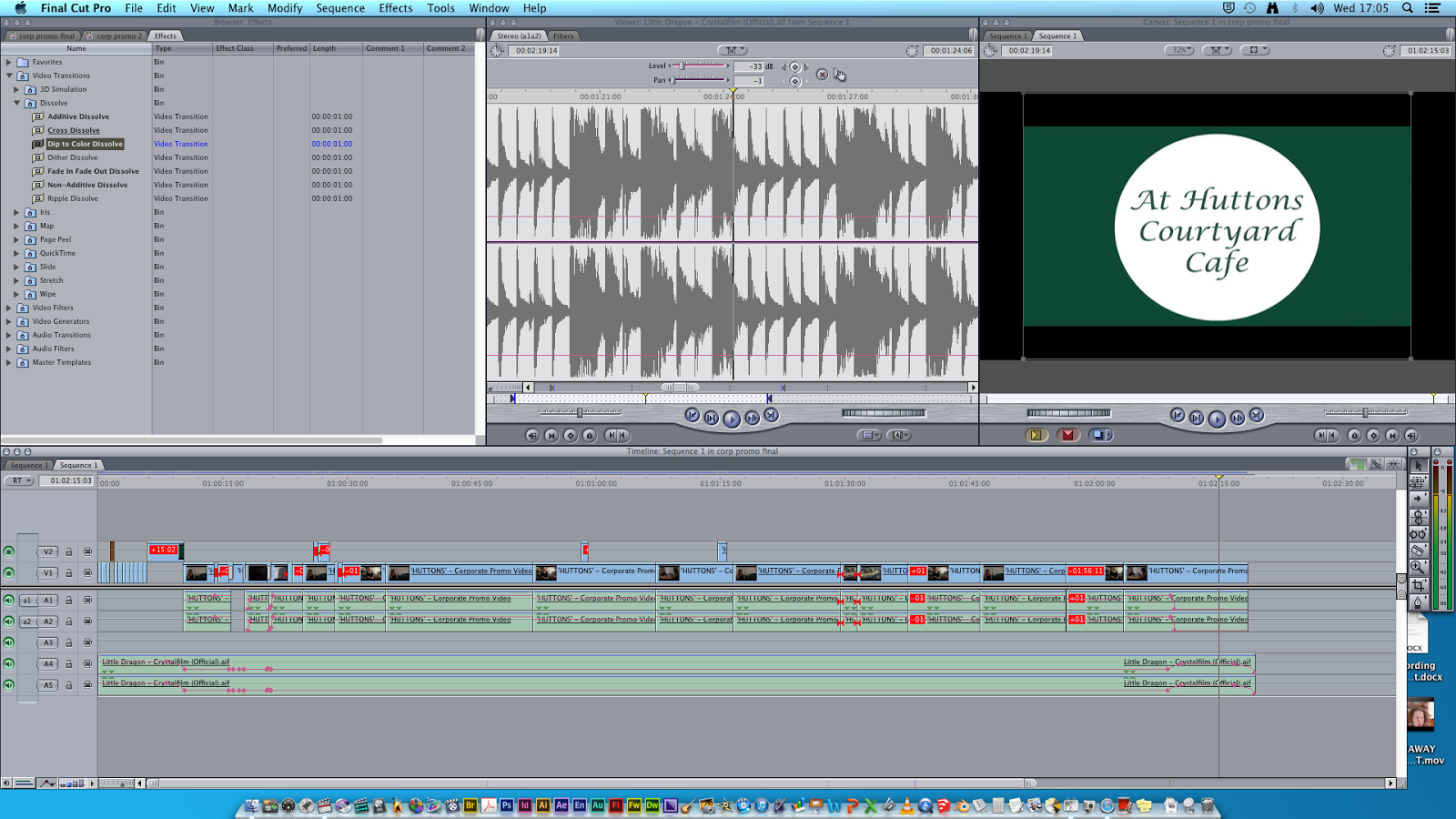Select the Track Select Forward tool

point(1418,499)
